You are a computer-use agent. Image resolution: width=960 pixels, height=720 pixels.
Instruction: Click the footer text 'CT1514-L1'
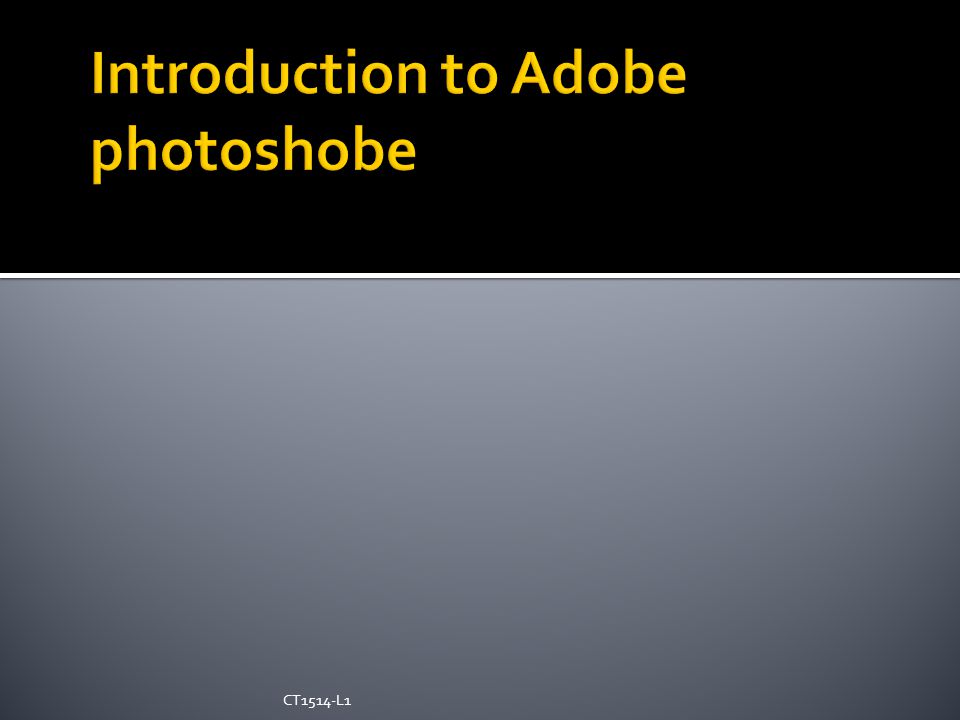click(317, 700)
